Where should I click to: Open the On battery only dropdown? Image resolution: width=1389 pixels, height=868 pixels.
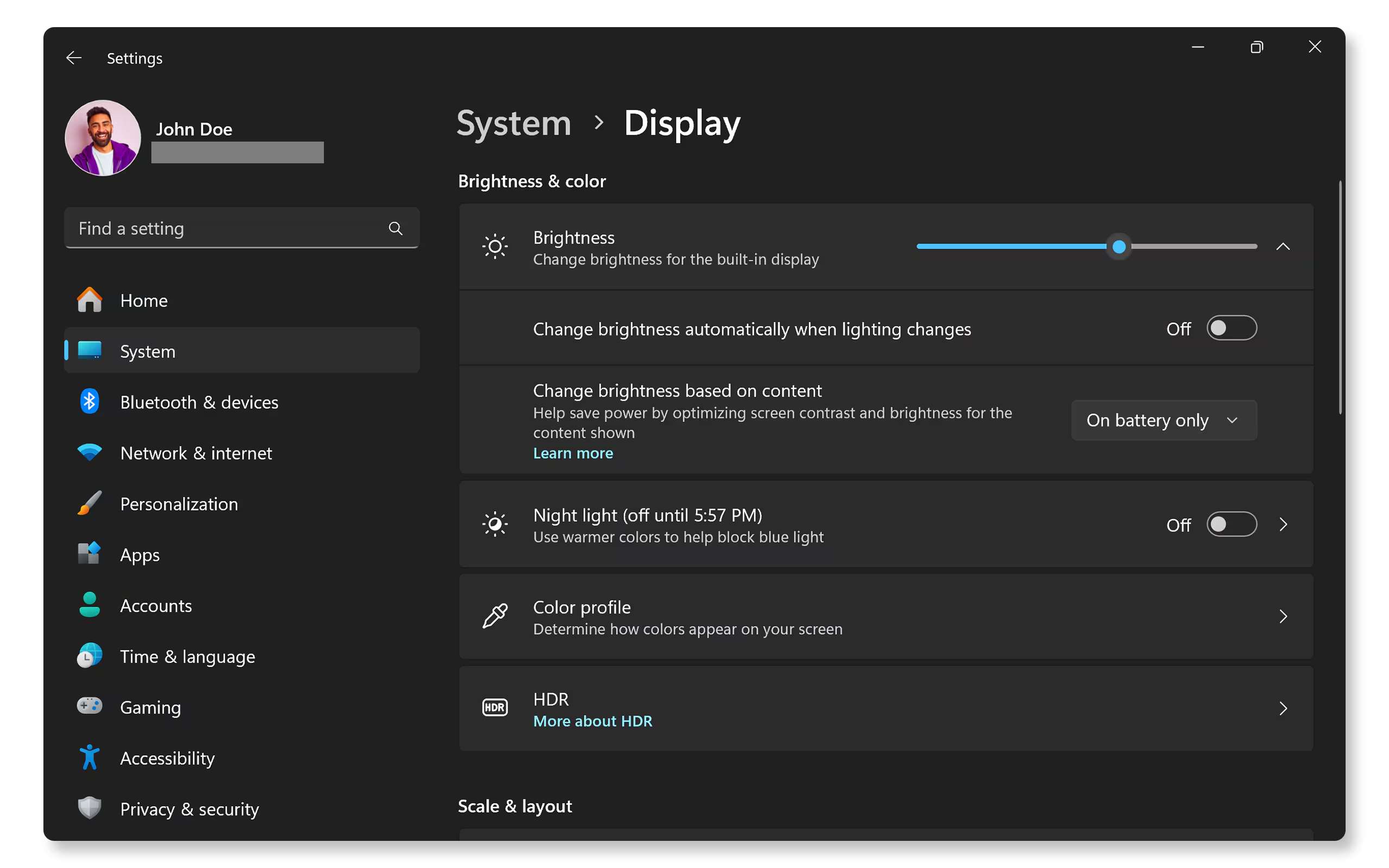click(1163, 420)
